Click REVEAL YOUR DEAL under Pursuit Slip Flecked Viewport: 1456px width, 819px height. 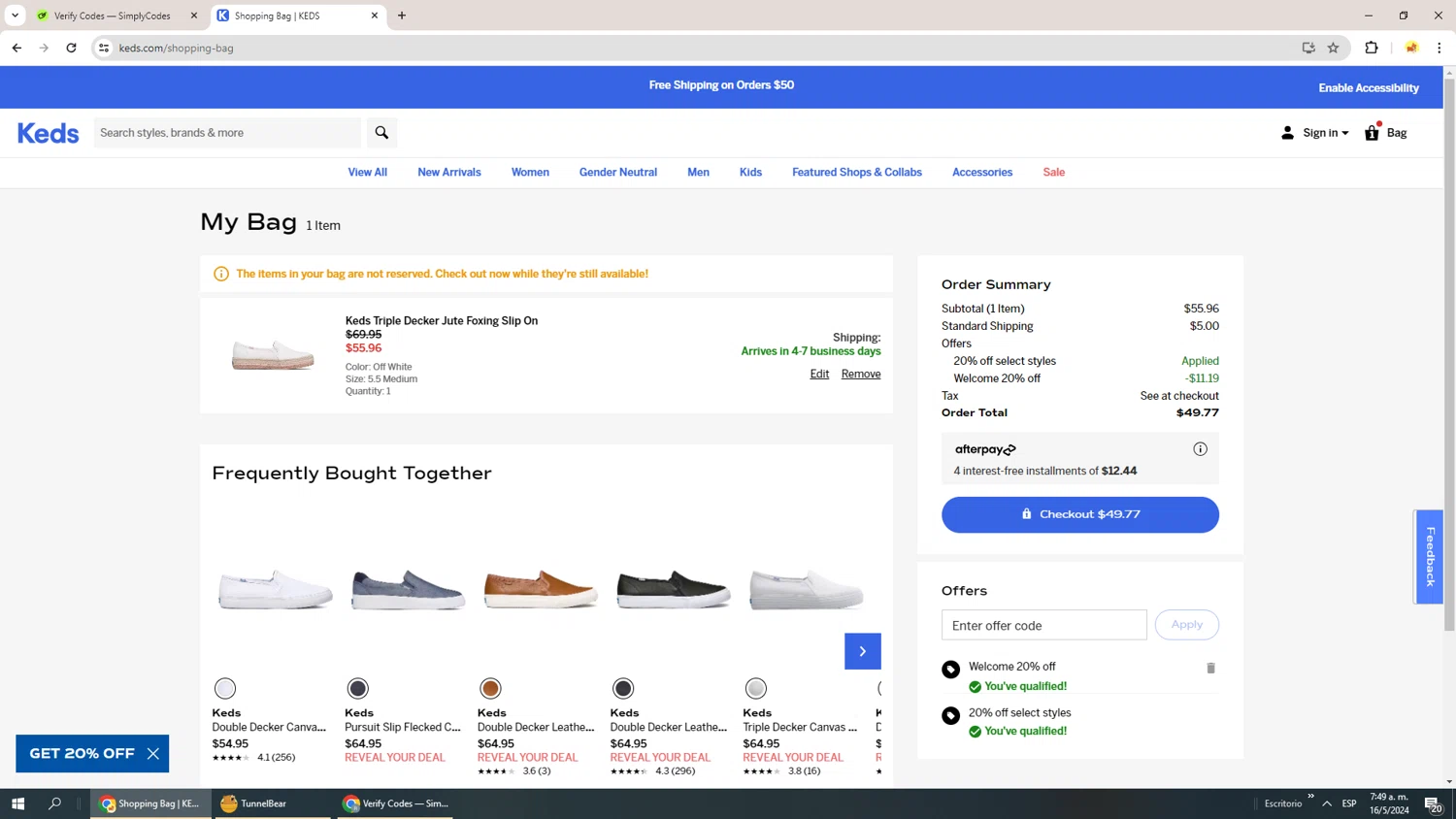(x=395, y=758)
